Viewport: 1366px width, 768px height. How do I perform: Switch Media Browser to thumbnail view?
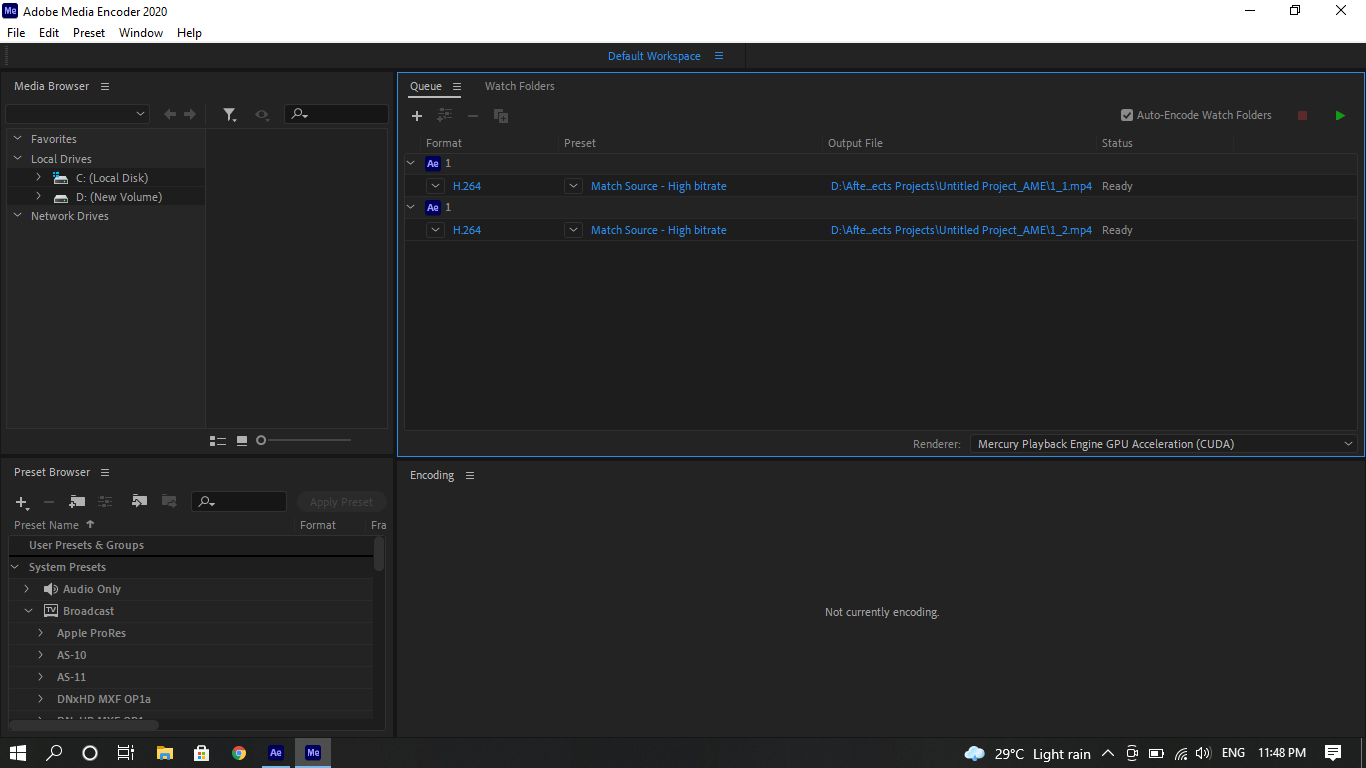click(x=242, y=441)
